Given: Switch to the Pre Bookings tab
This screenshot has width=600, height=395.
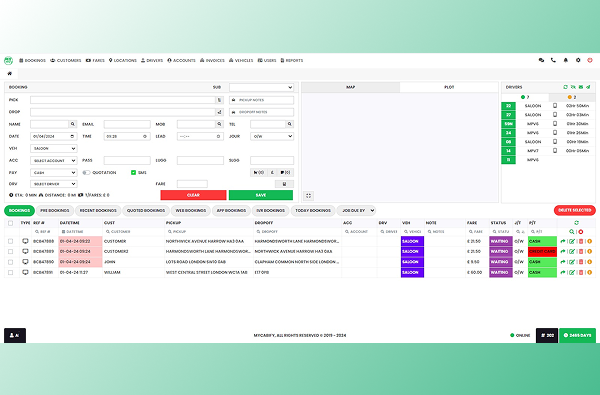Looking at the screenshot, I should point(55,211).
